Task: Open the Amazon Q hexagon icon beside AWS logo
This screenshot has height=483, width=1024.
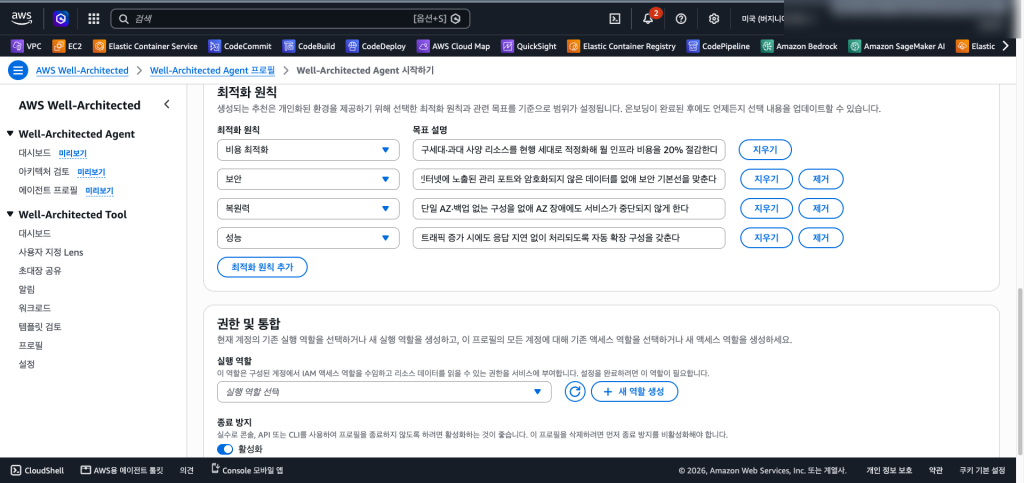Action: click(61, 19)
